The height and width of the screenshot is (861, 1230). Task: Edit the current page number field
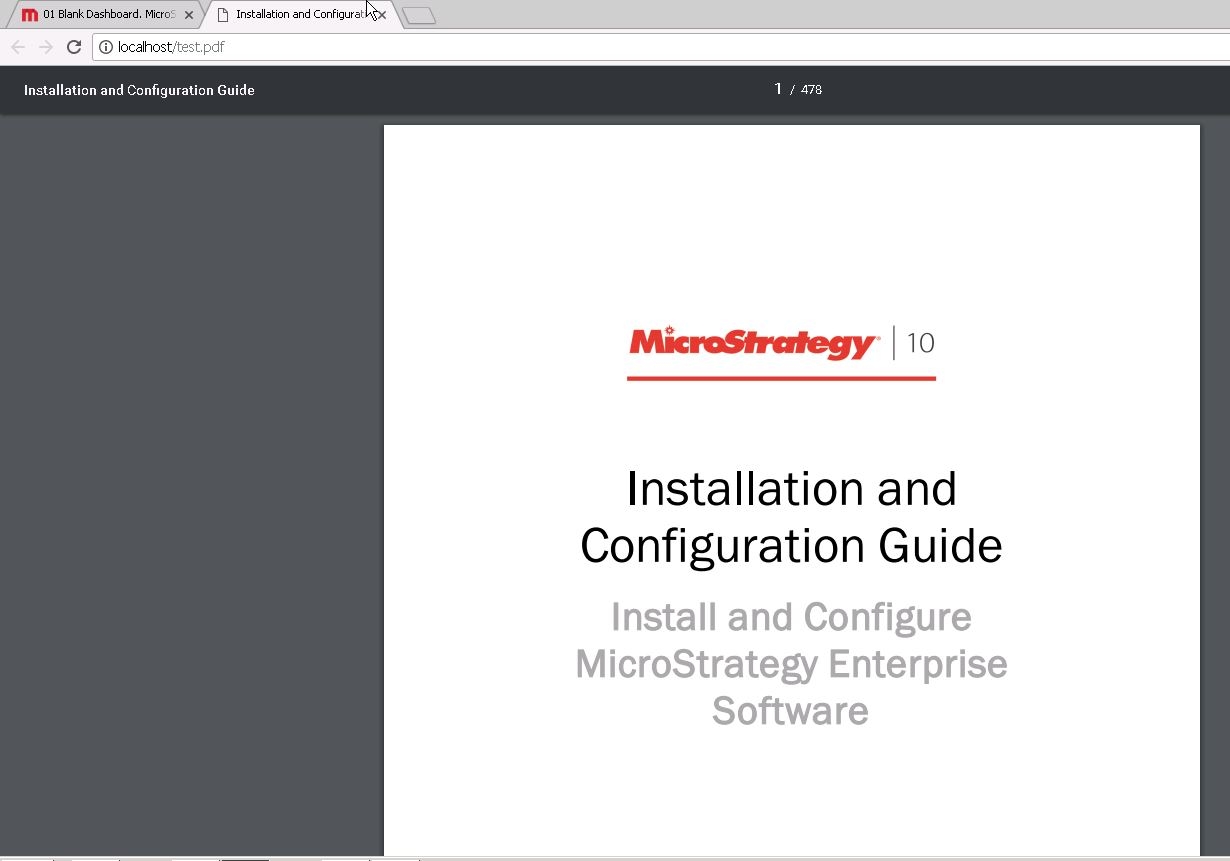click(x=778, y=89)
